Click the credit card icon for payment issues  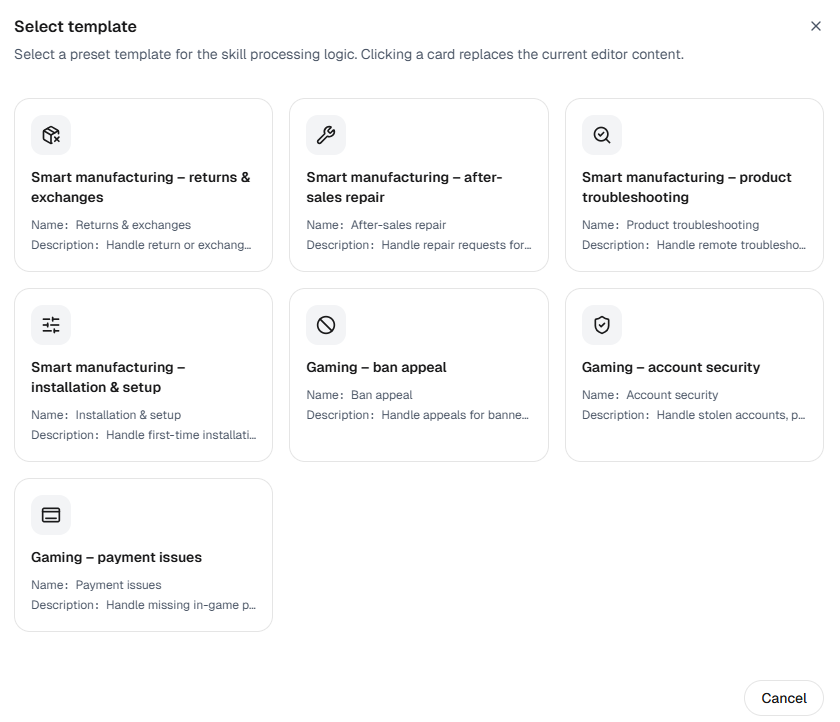pyautogui.click(x=51, y=515)
